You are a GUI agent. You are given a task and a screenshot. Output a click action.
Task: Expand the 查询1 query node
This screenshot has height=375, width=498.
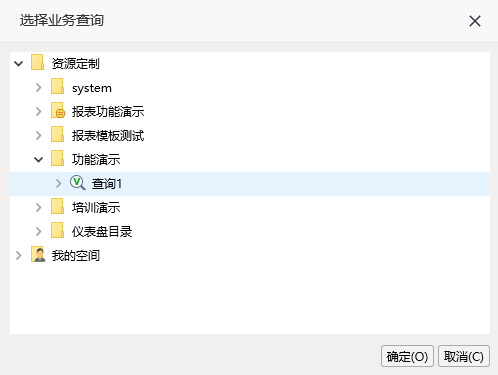pos(59,183)
